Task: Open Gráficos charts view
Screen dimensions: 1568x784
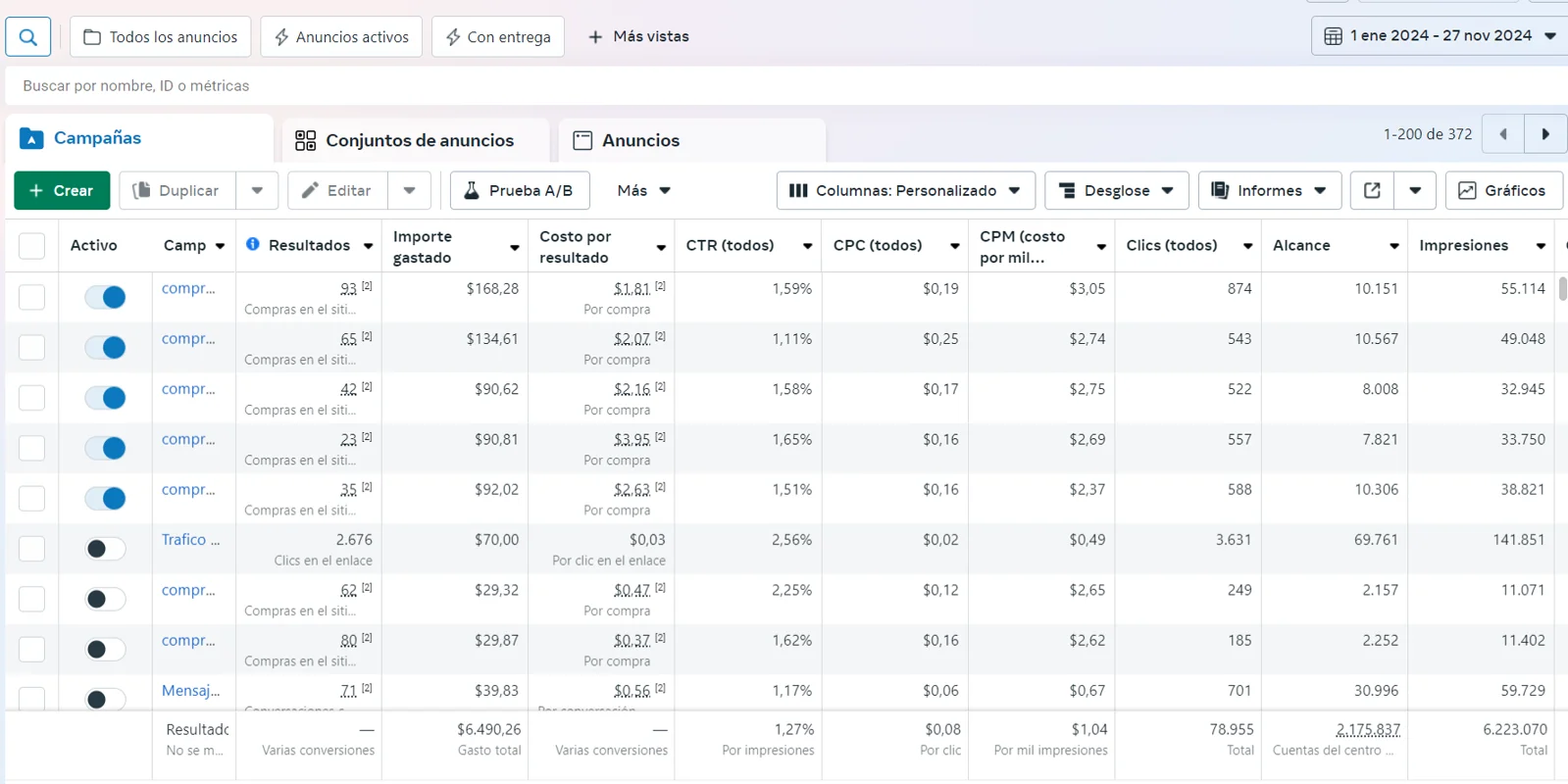Action: point(1502,190)
